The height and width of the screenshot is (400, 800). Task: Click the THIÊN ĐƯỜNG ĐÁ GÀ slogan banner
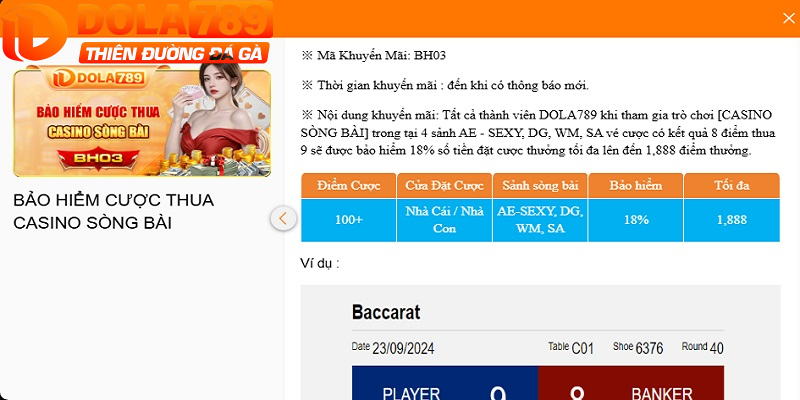pos(174,53)
